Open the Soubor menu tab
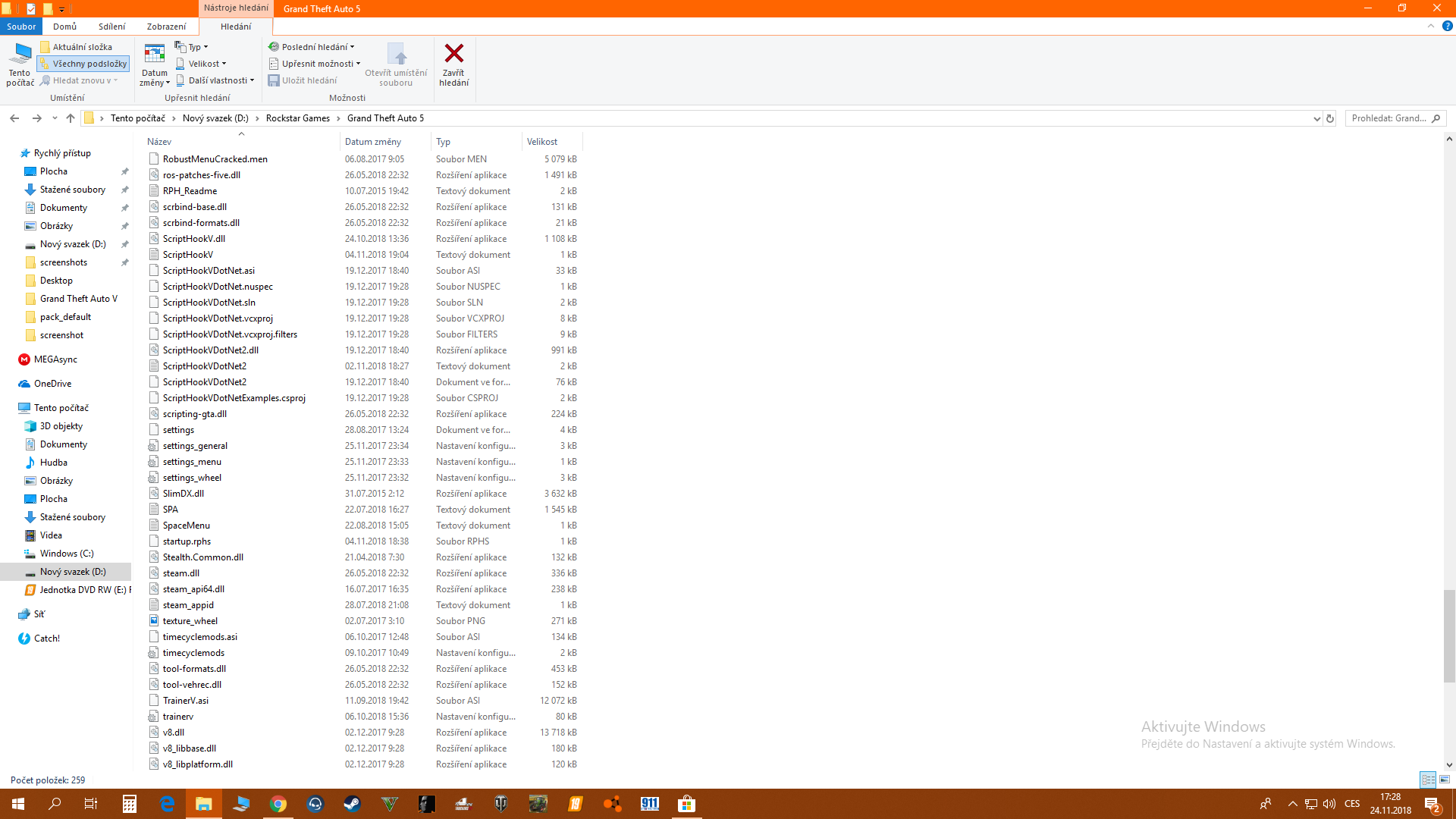Viewport: 1456px width, 819px height. pos(21,27)
